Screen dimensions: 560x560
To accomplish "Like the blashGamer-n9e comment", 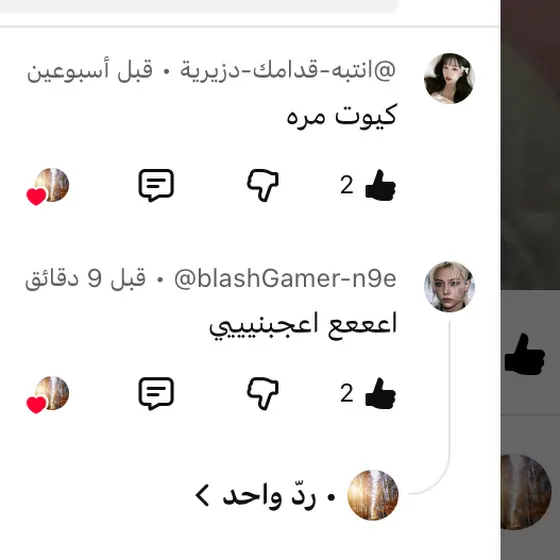I will 380,393.
